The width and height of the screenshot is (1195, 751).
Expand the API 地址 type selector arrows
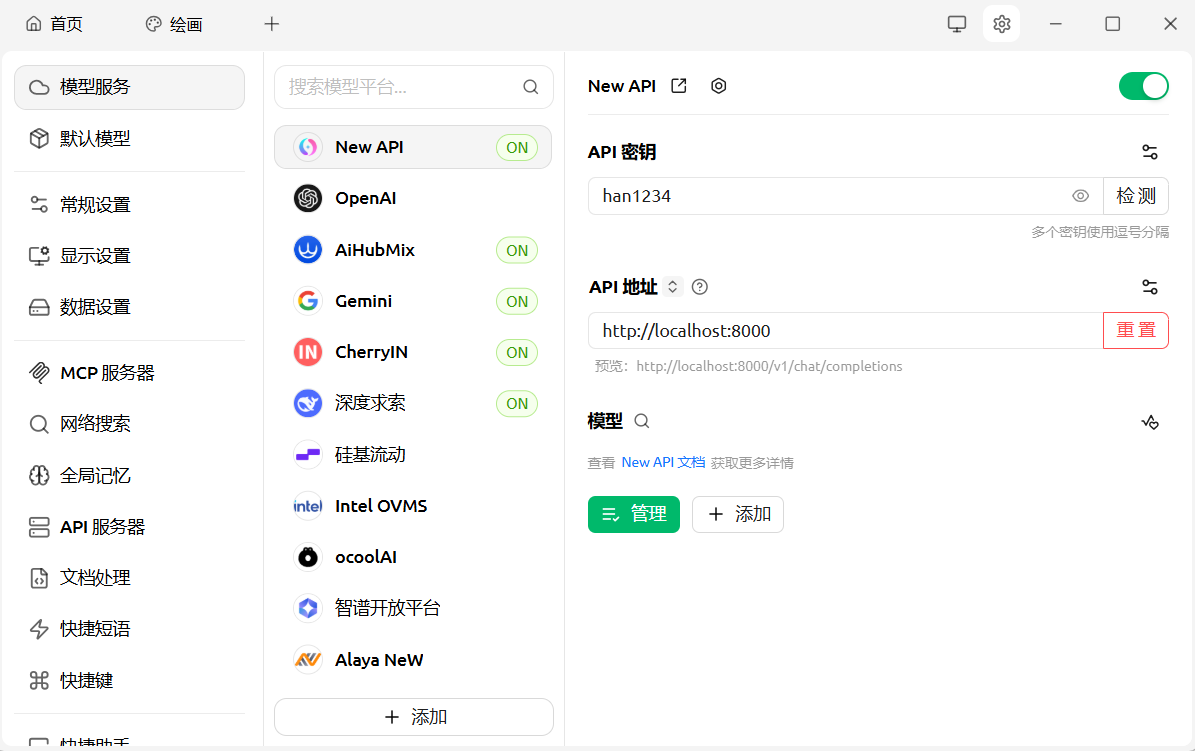pyautogui.click(x=672, y=287)
